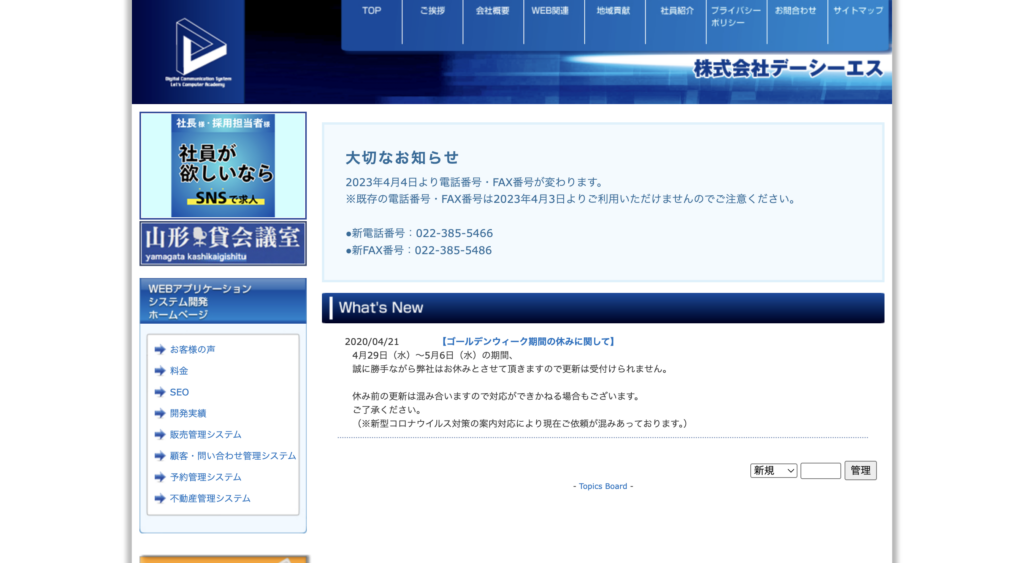Click the DCS company logo
Screen dimensions: 1024x563
tap(199, 50)
